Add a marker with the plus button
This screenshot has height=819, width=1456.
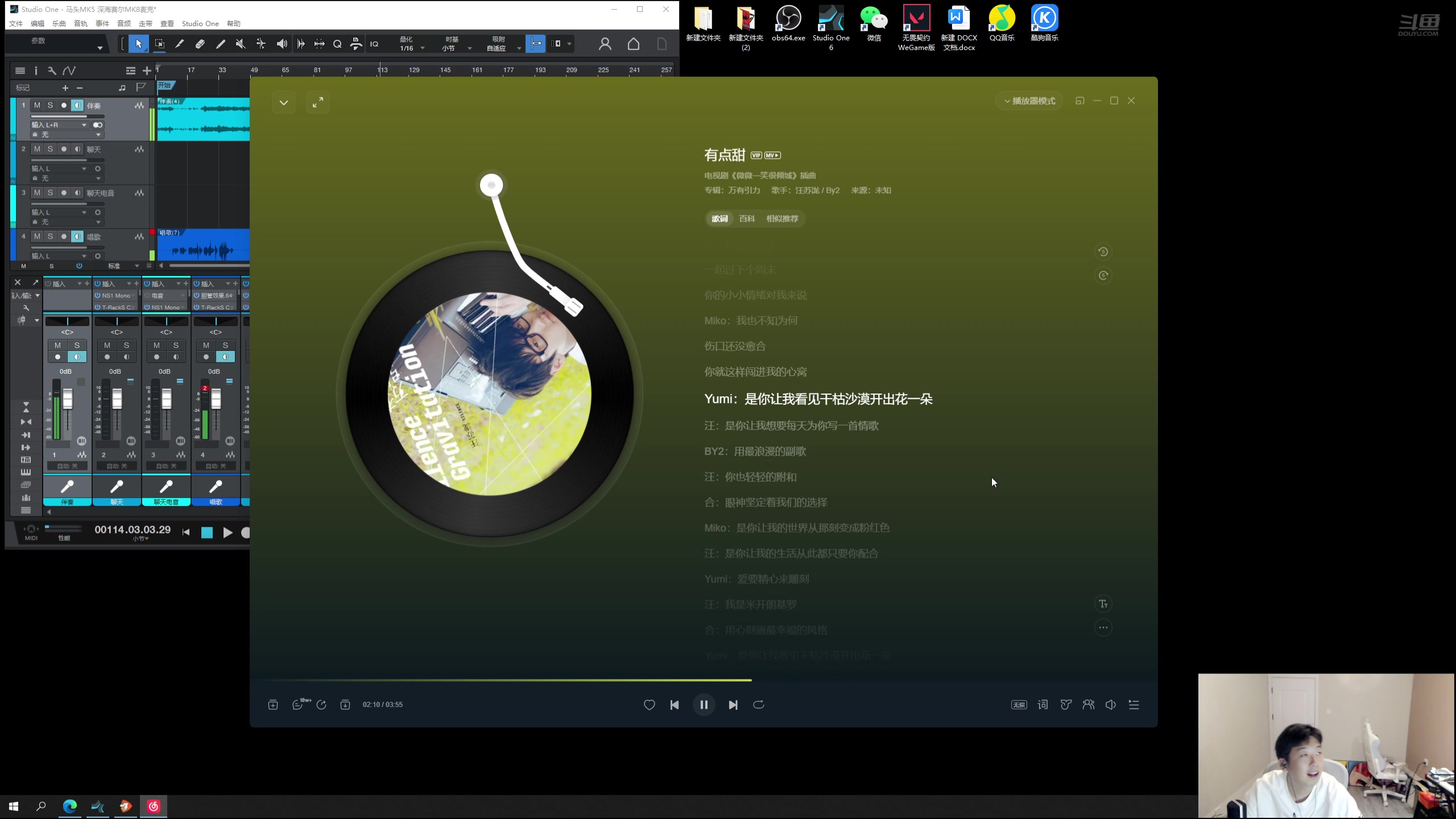click(65, 88)
